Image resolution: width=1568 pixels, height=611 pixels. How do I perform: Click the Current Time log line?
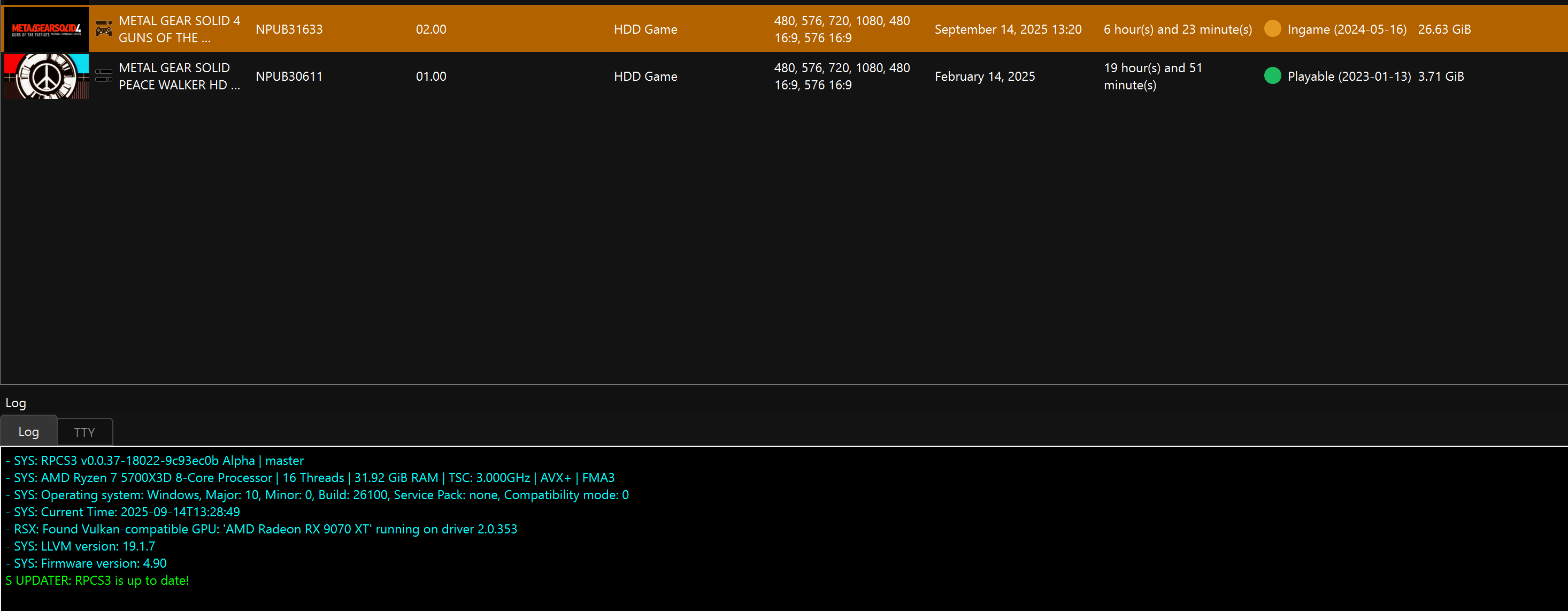pyautogui.click(x=123, y=511)
